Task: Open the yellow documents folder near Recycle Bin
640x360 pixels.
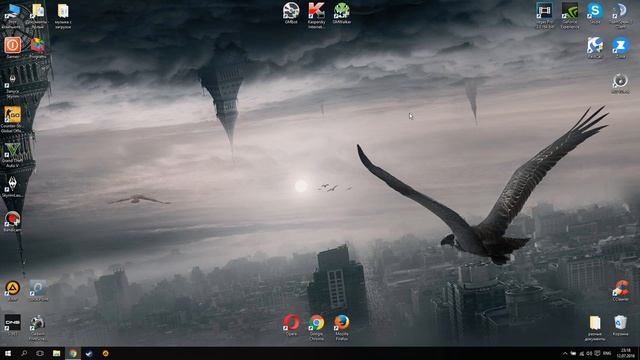Action: 595,323
